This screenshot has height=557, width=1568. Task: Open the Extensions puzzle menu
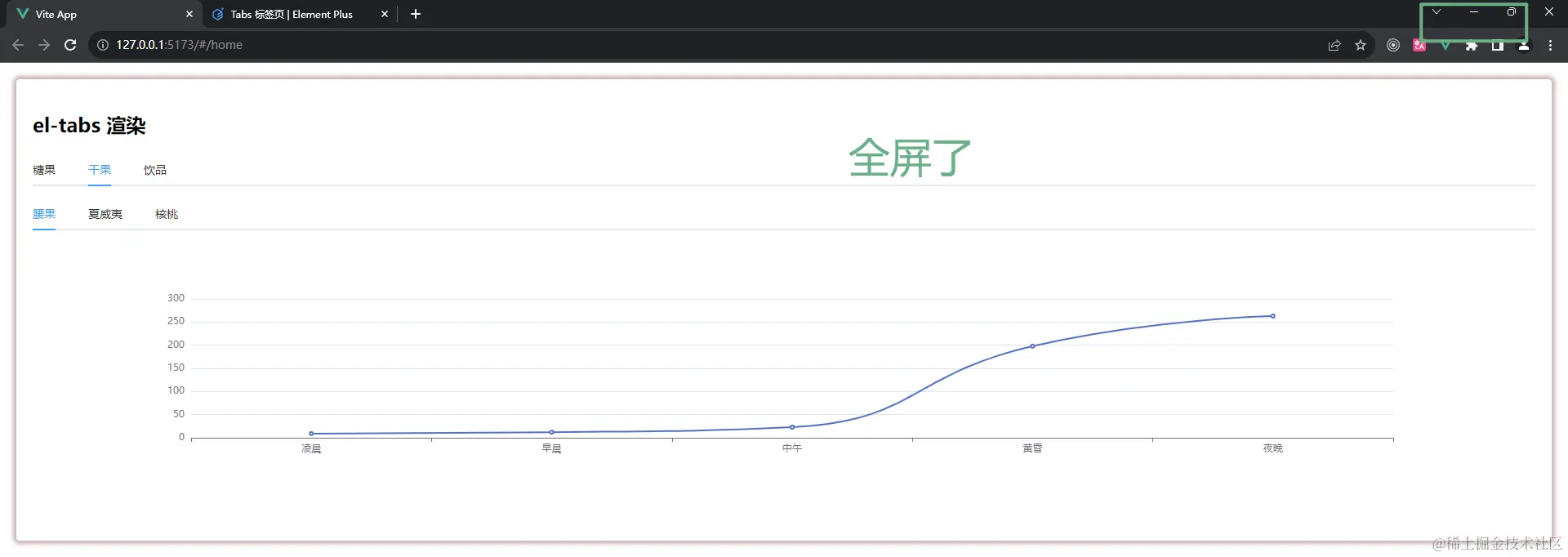(1472, 46)
